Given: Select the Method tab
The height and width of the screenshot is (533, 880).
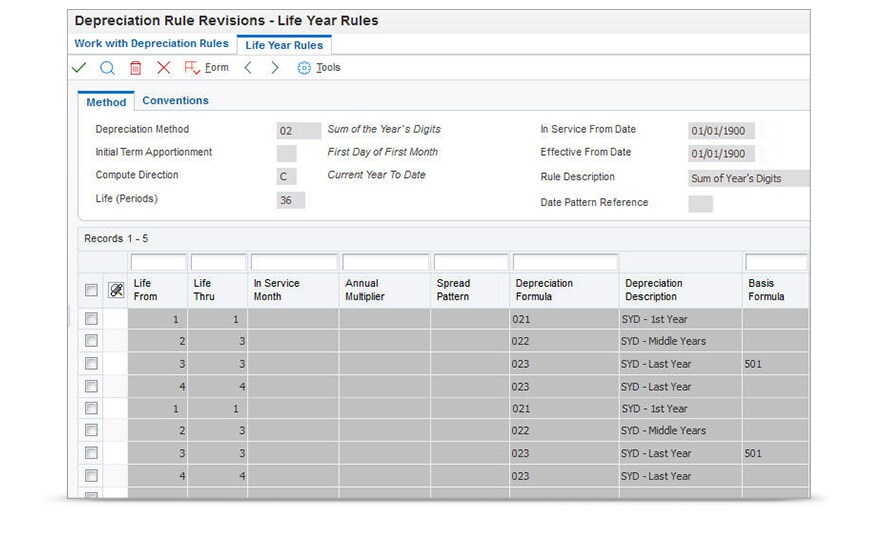Looking at the screenshot, I should click(106, 102).
